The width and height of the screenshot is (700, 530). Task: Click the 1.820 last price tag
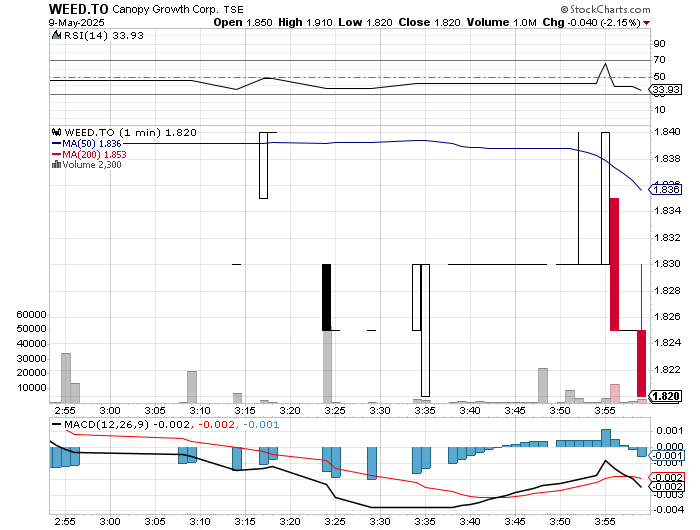pyautogui.click(x=666, y=396)
